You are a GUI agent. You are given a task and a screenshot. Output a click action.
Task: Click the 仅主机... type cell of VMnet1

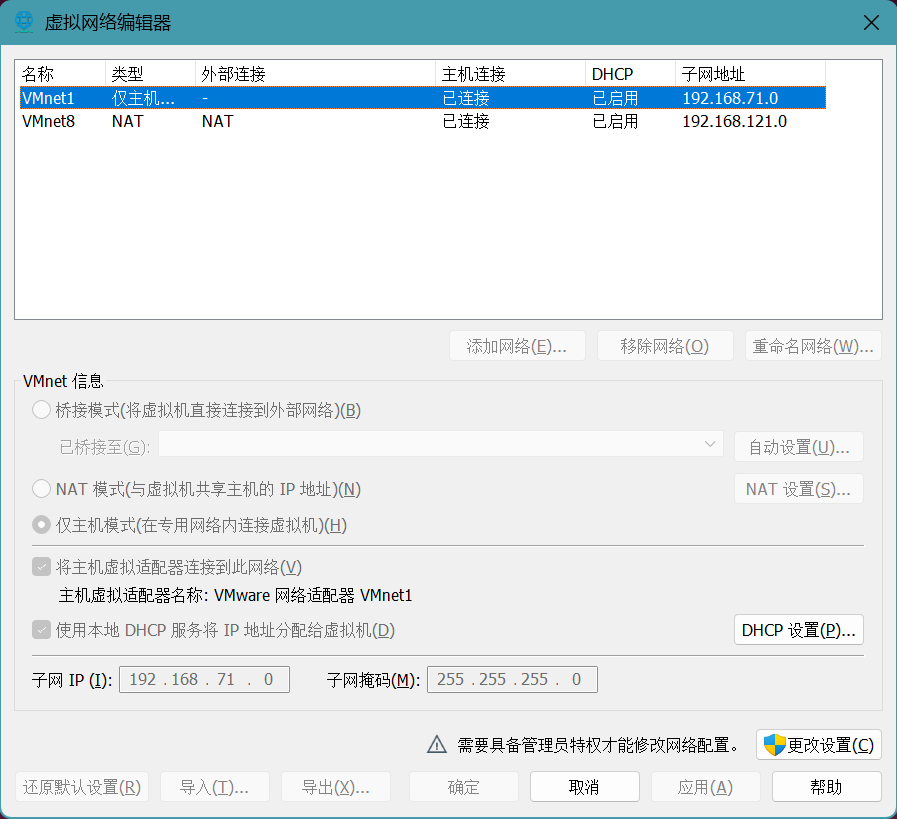click(x=143, y=98)
